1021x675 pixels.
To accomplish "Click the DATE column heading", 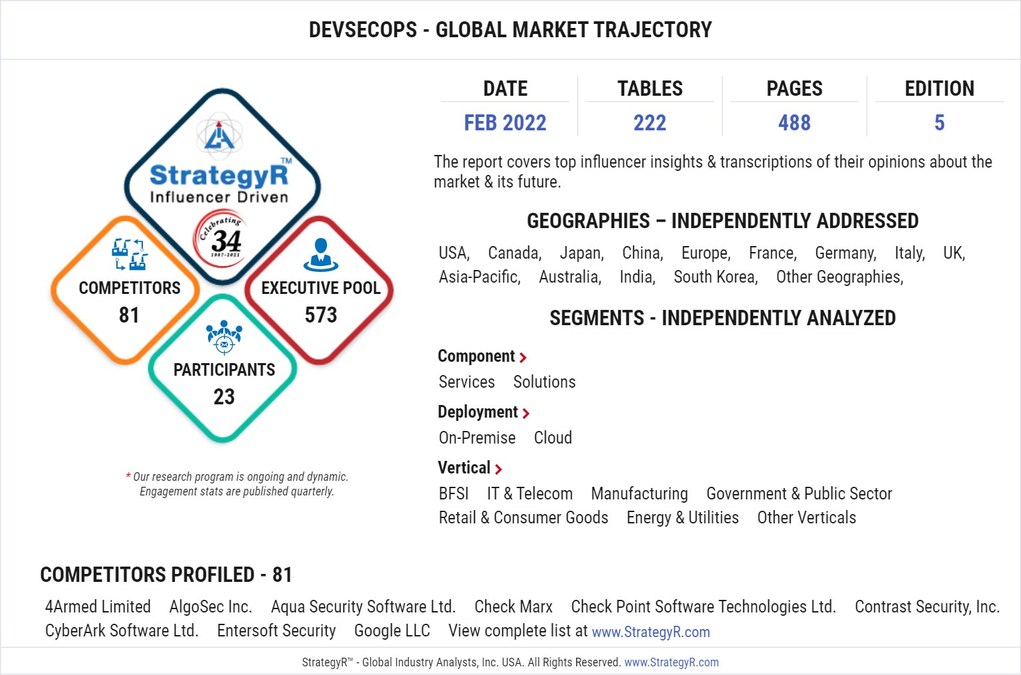I will [x=505, y=89].
